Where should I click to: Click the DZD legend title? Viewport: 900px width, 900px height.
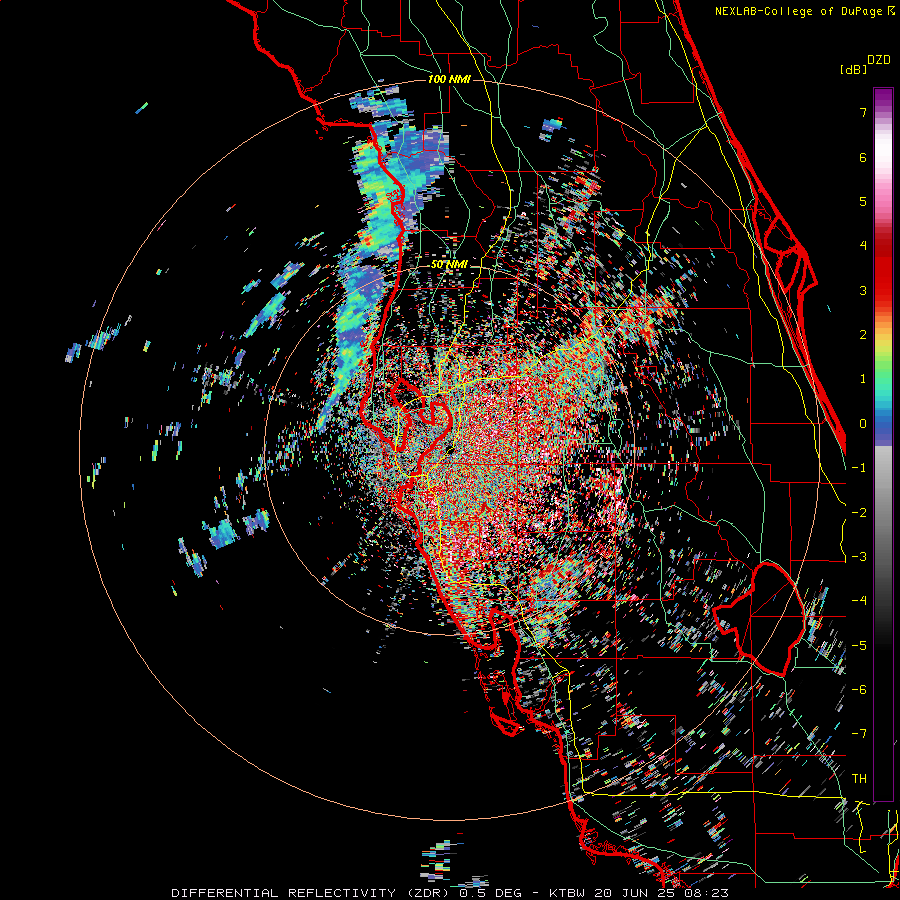point(878,60)
